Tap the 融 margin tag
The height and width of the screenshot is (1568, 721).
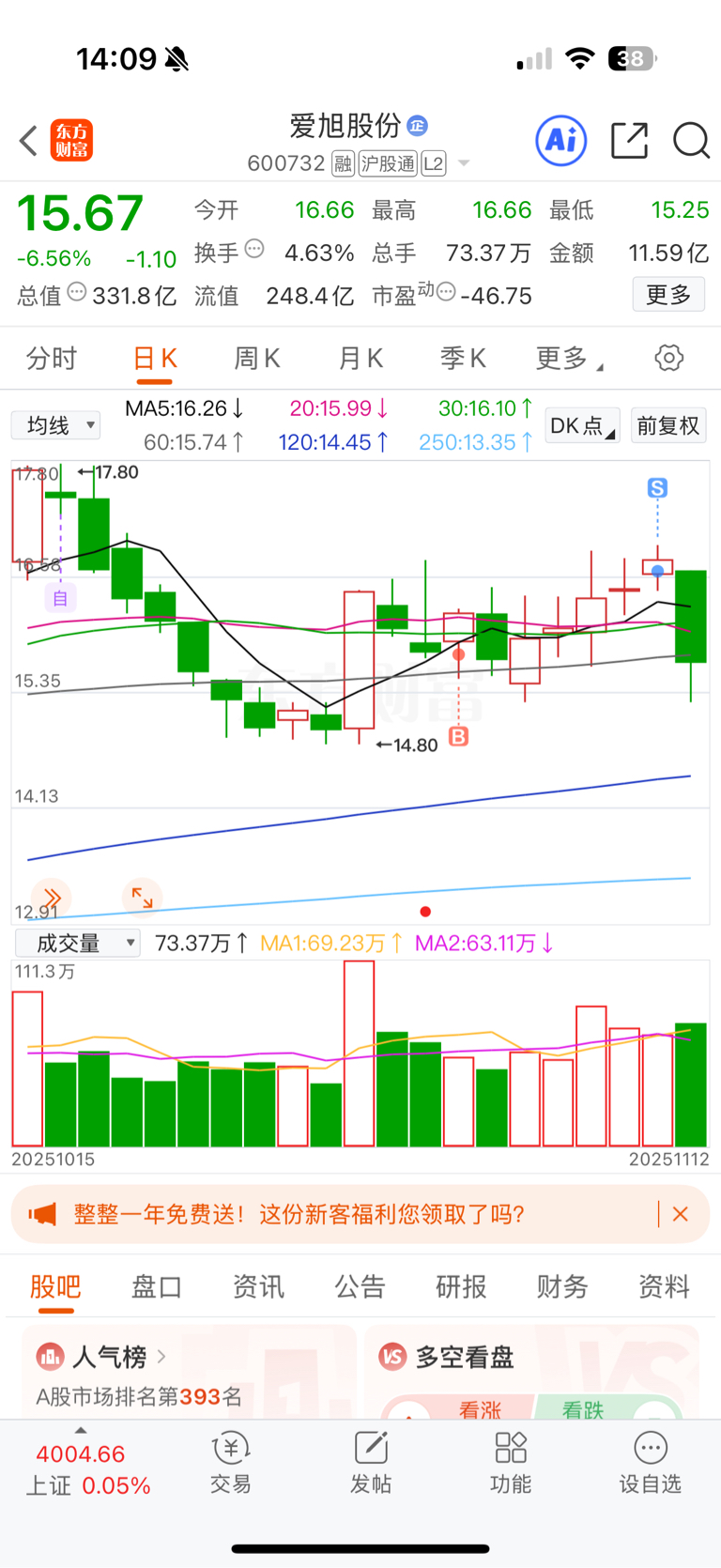[343, 163]
